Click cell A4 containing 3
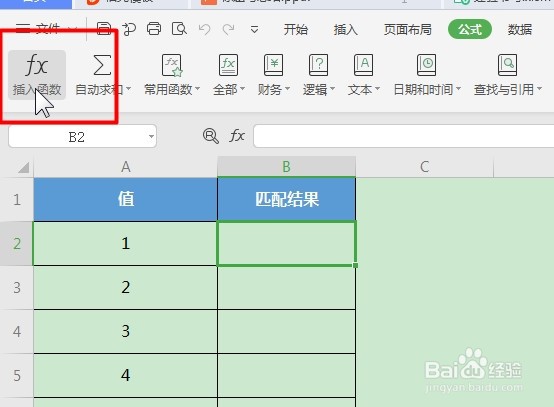 click(125, 332)
